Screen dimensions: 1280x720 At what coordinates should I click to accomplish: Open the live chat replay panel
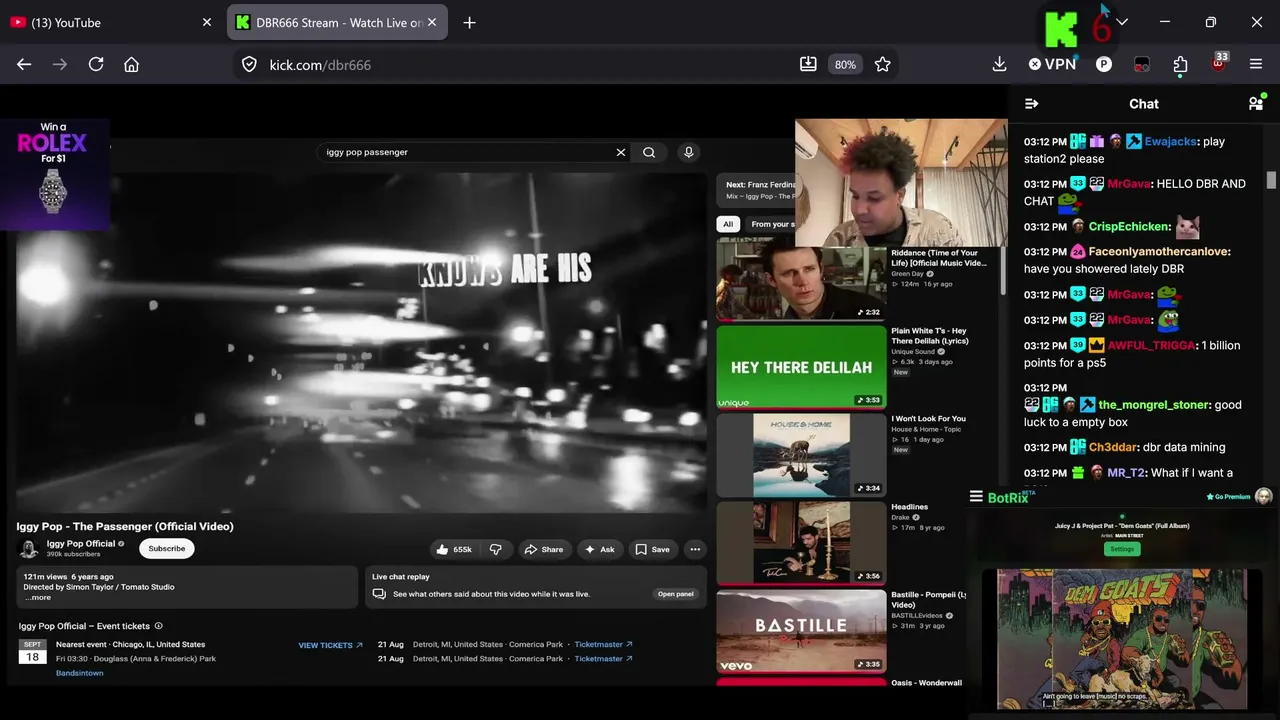click(x=676, y=594)
